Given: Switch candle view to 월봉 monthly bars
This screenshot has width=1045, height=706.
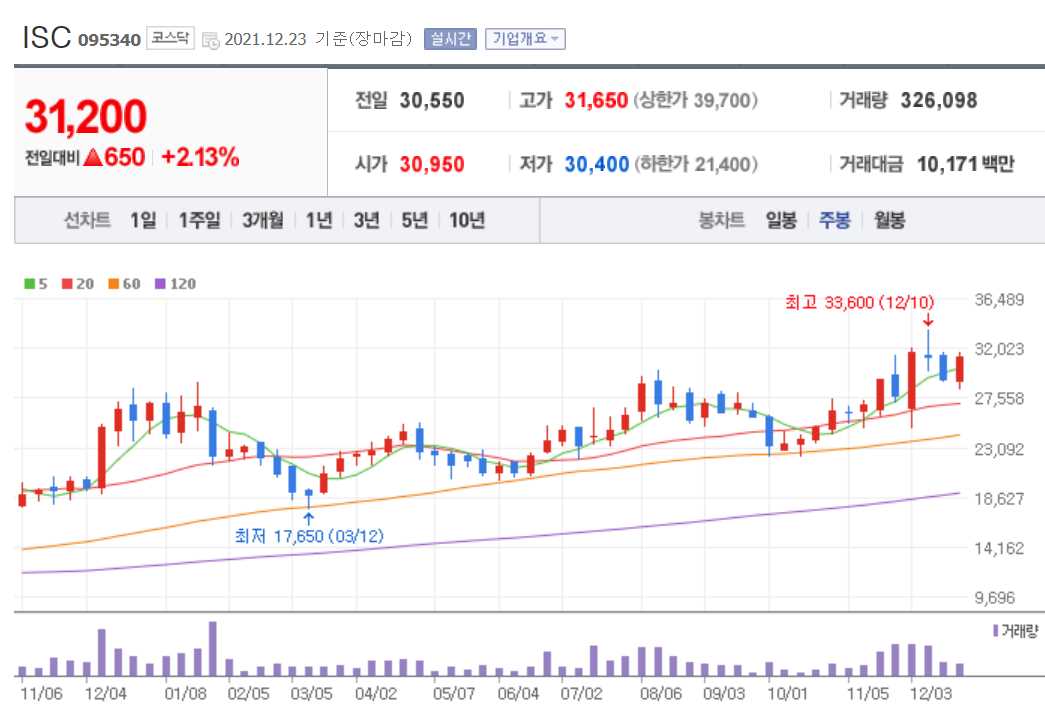Looking at the screenshot, I should click(891, 220).
